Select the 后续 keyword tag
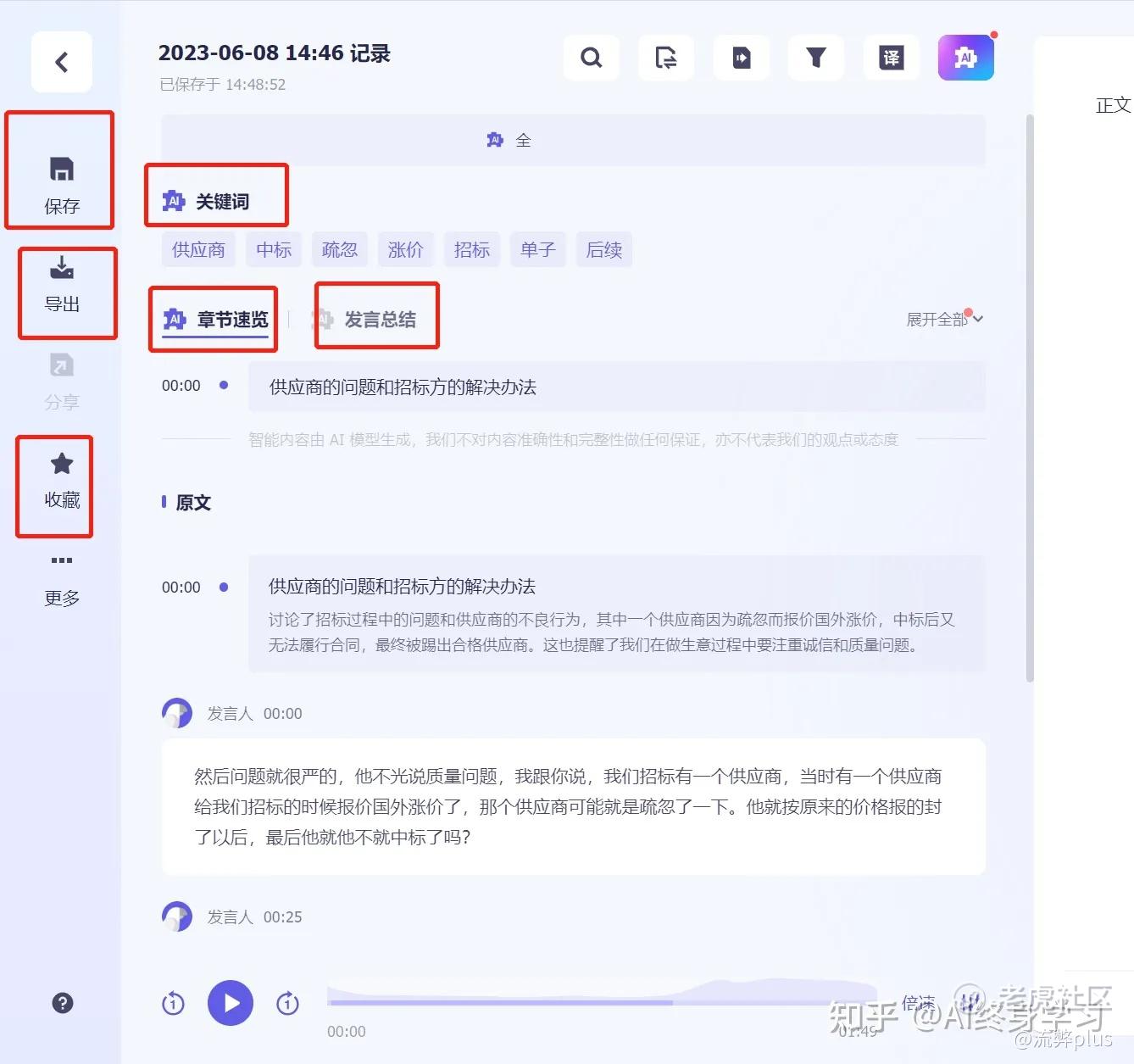Screen dimensions: 1134x1064 click(604, 249)
